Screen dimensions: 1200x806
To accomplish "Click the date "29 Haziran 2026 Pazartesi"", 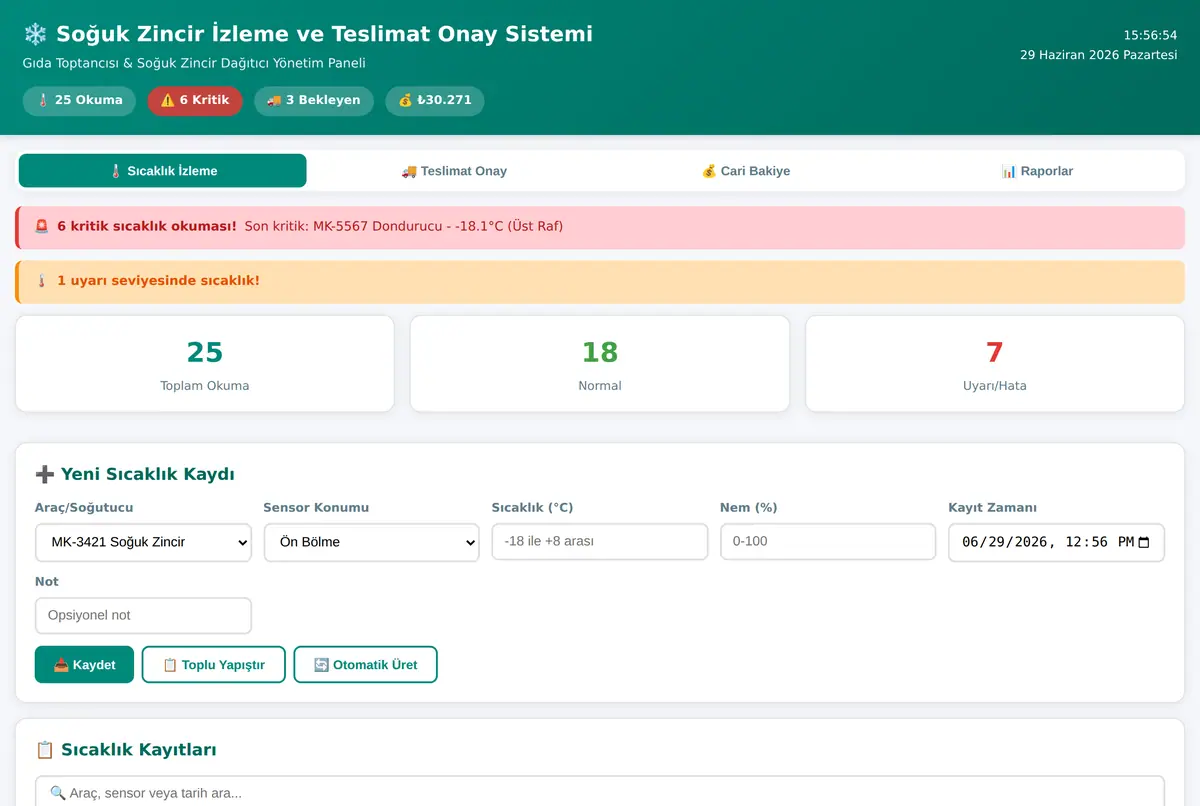I will click(x=1099, y=55).
